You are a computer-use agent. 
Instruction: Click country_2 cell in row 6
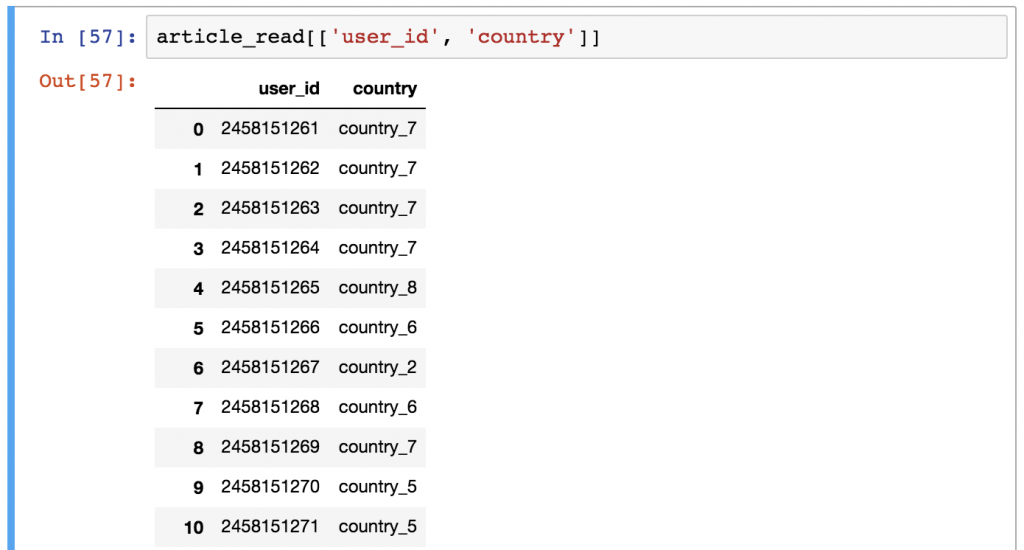[377, 368]
